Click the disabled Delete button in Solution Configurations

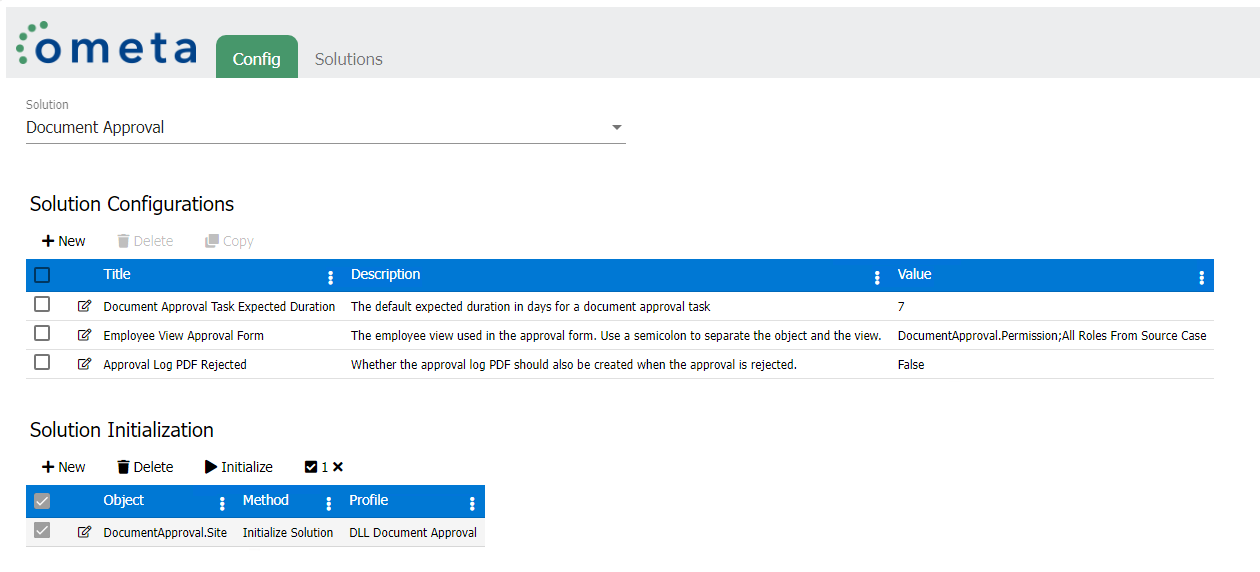[x=145, y=241]
